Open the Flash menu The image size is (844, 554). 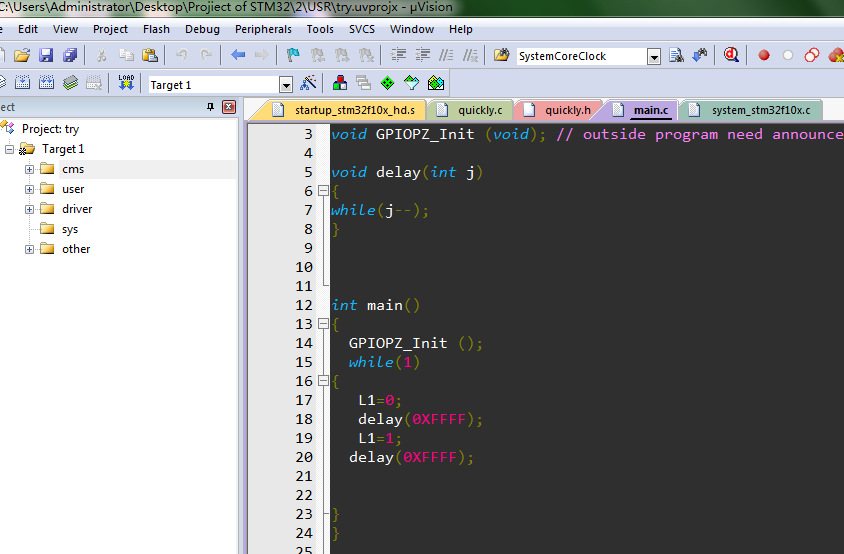[x=156, y=29]
